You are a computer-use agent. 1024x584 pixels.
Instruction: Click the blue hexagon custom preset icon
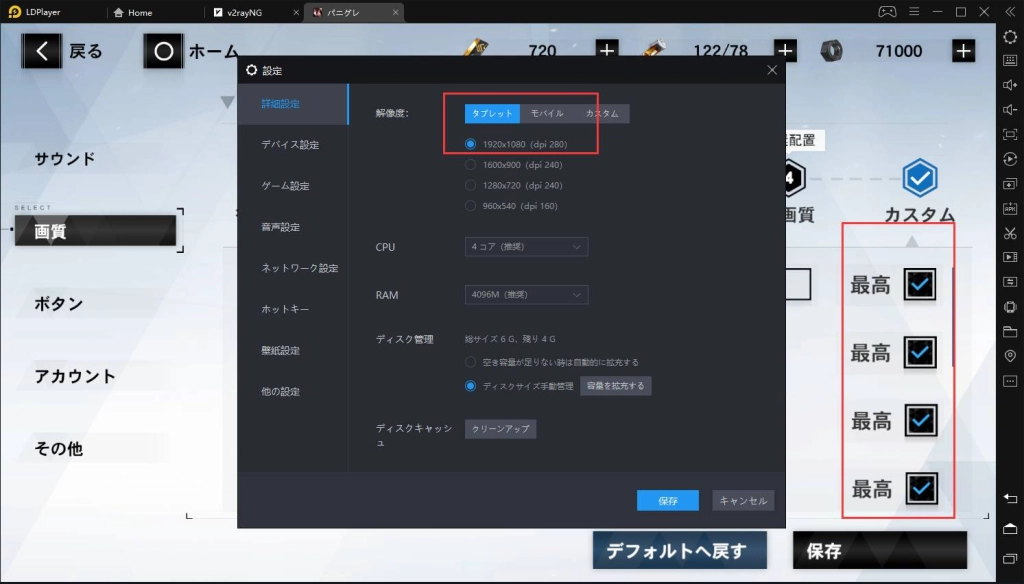point(920,178)
